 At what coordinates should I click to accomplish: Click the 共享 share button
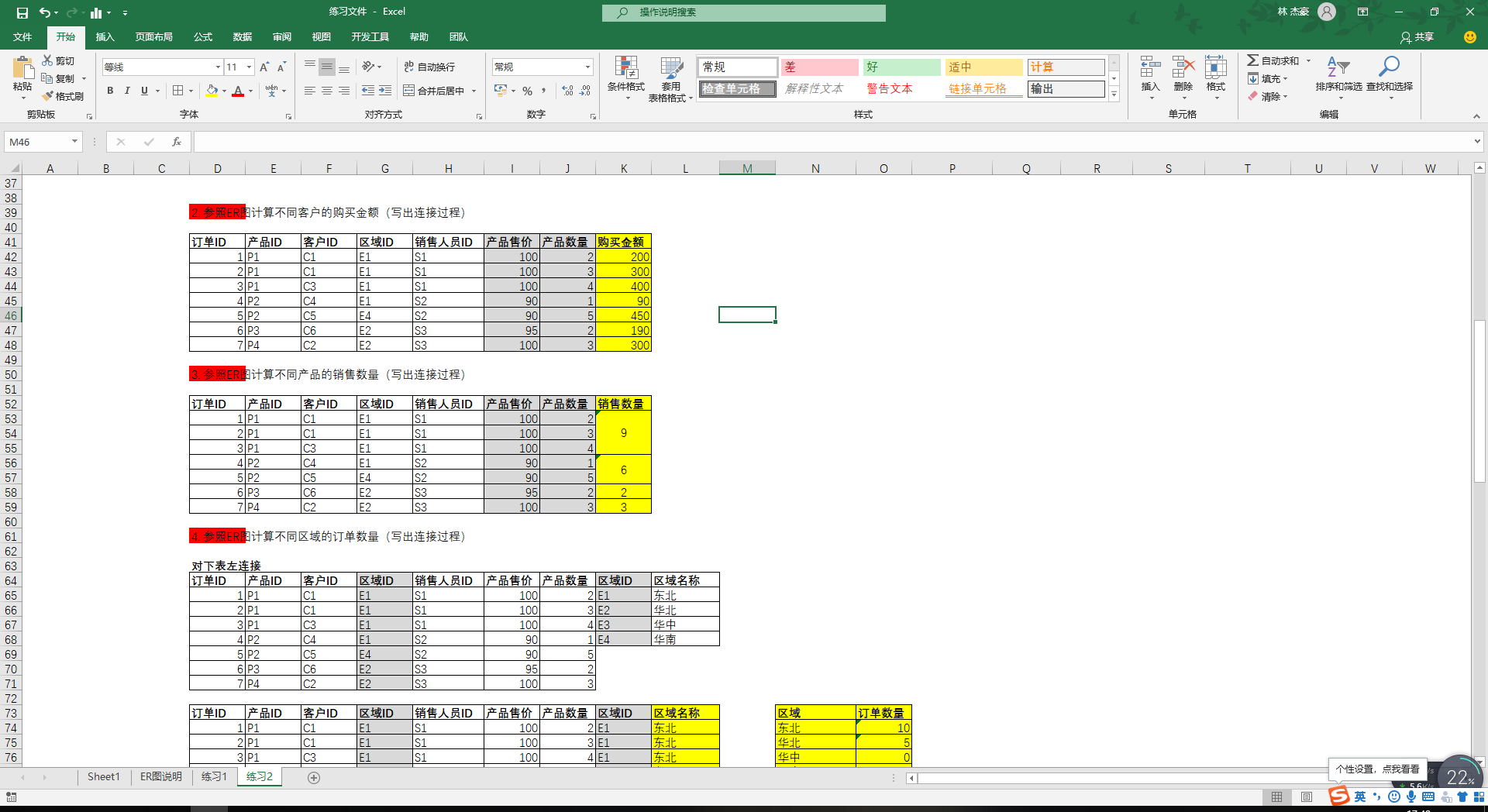pos(1417,37)
